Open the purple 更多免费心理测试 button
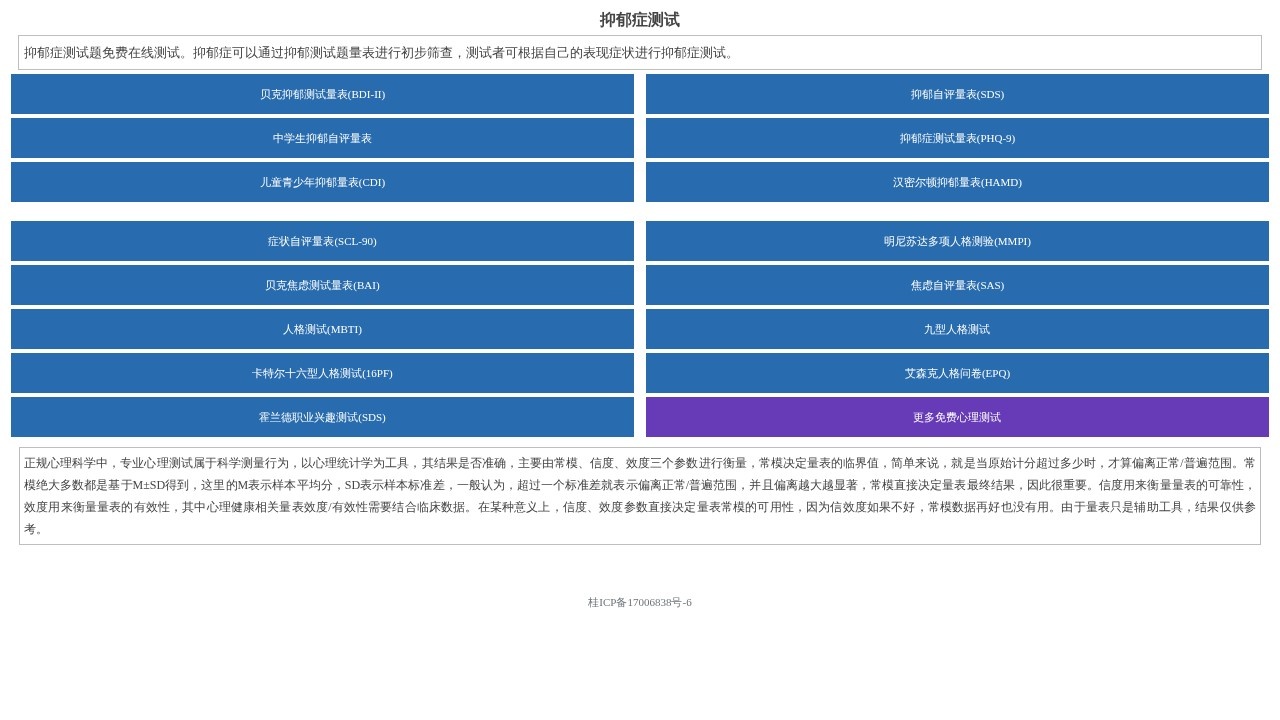The image size is (1280, 720). tap(956, 417)
